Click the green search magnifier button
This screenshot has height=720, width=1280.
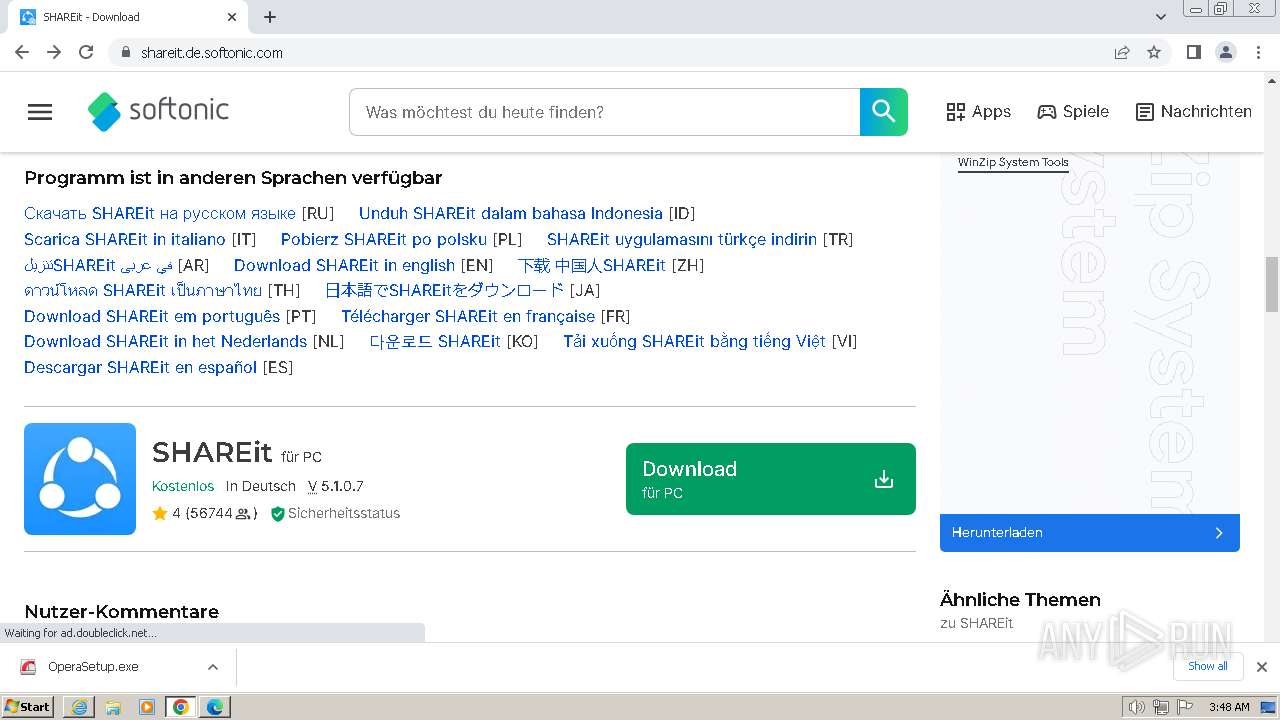point(884,112)
